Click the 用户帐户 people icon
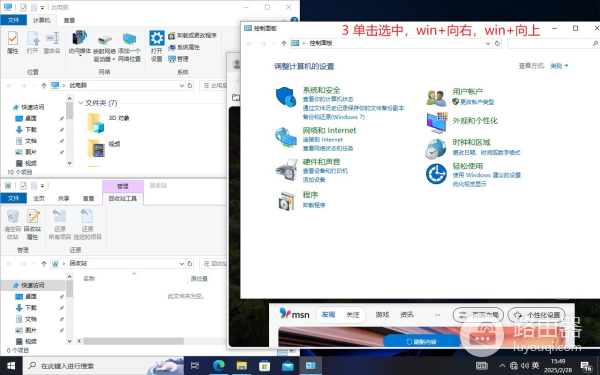The height and width of the screenshot is (375, 600). 436,98
